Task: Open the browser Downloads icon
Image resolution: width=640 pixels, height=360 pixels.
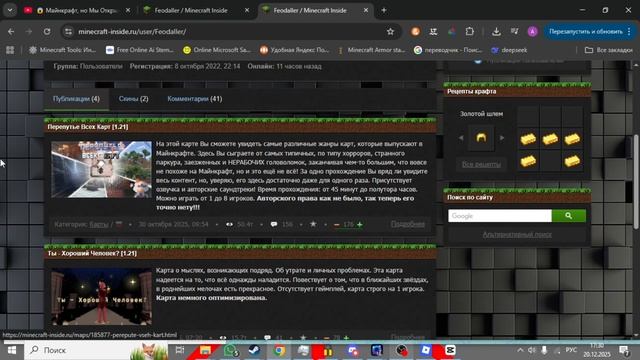Action: [x=496, y=31]
